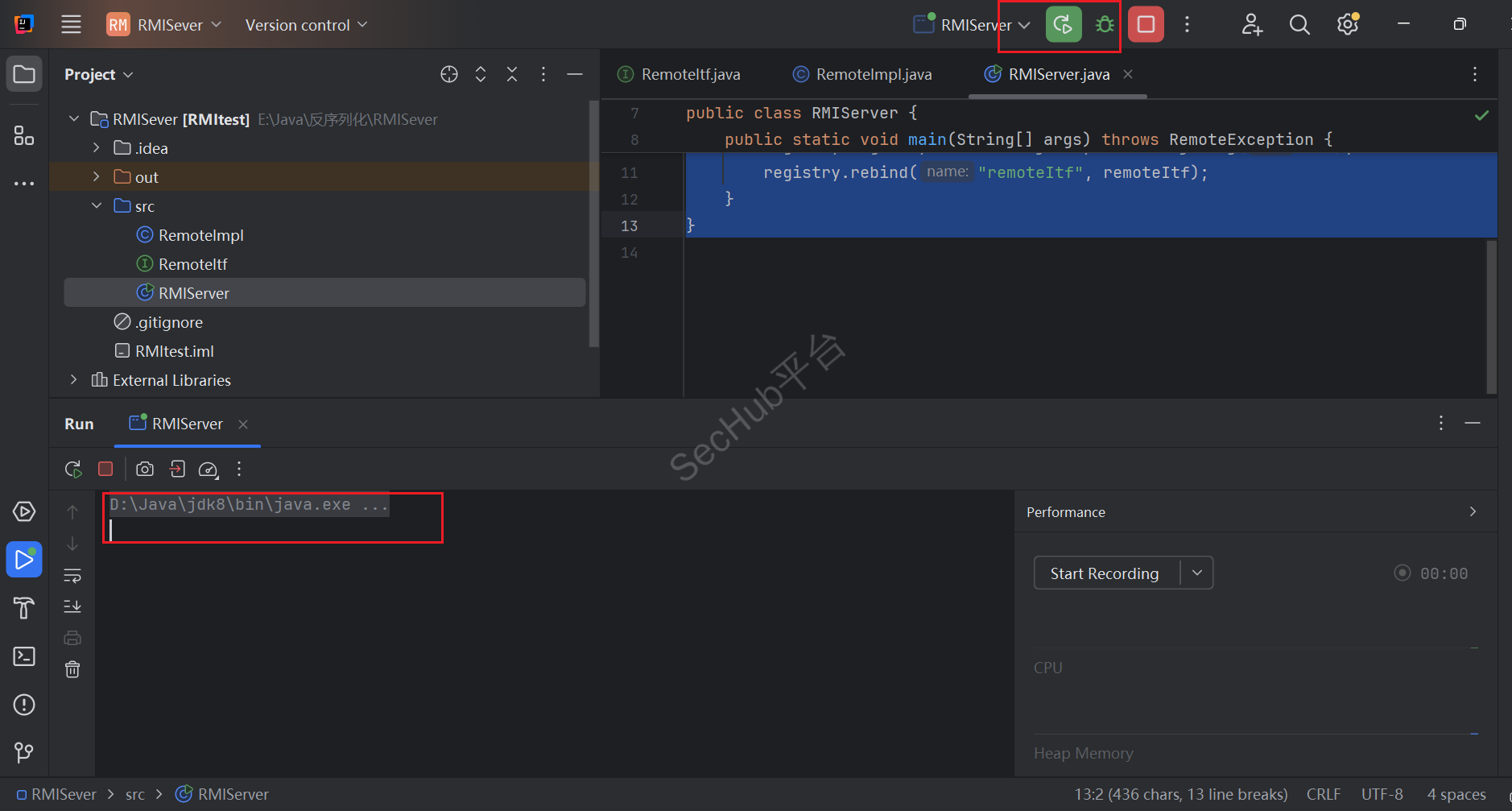This screenshot has height=811, width=1512.
Task: Toggle scroll to end of console
Action: (72, 606)
